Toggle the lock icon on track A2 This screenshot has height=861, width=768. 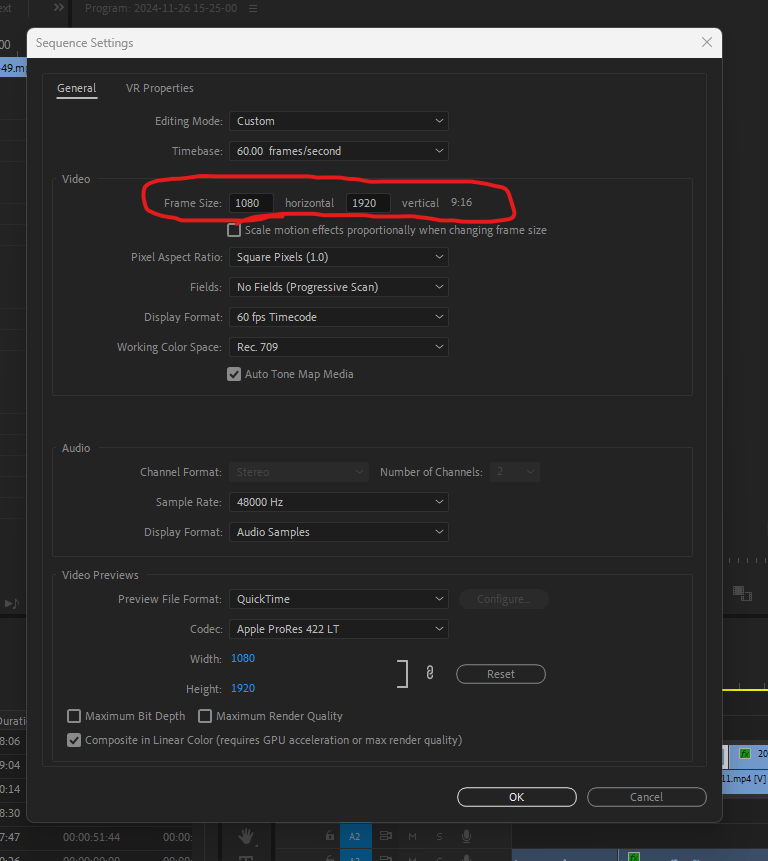coord(329,836)
